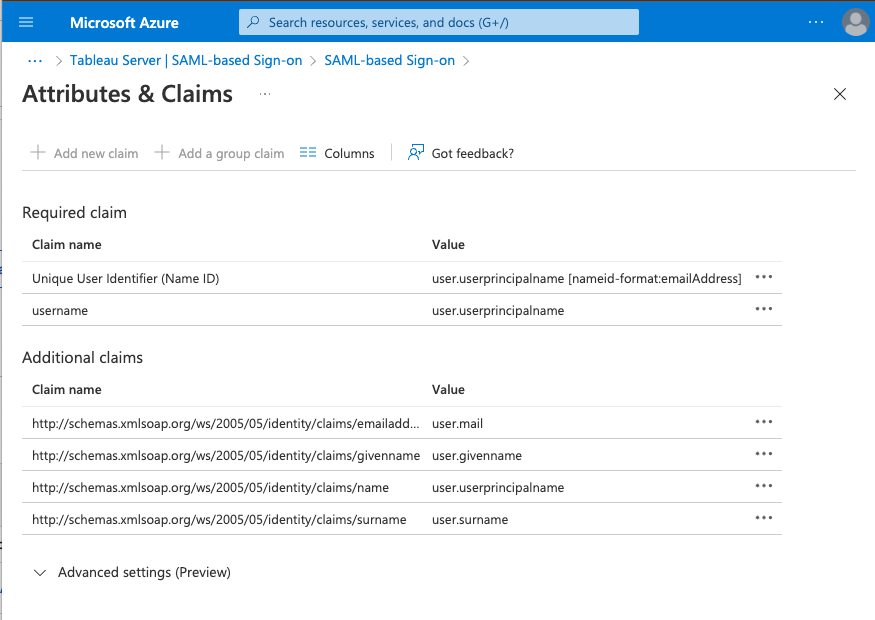
Task: Expand the collapsed breadcrumb ellipsis
Action: pos(35,61)
